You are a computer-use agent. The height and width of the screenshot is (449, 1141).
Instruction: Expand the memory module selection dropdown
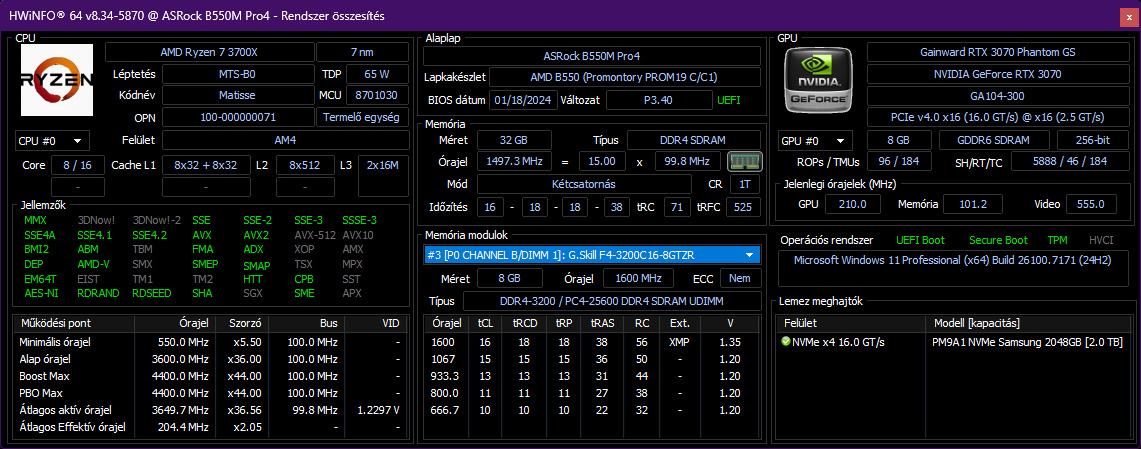point(749,255)
